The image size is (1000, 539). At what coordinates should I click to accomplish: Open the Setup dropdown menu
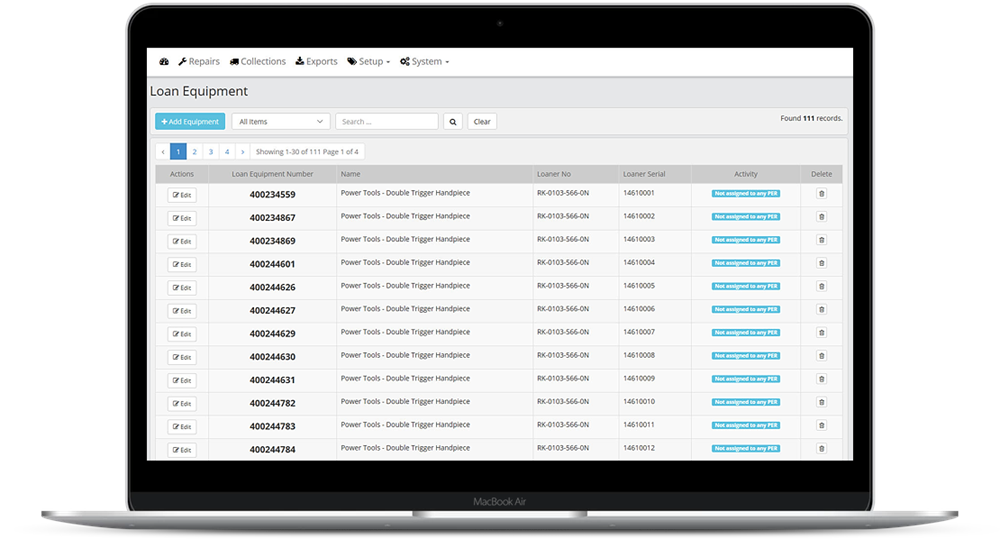point(368,62)
